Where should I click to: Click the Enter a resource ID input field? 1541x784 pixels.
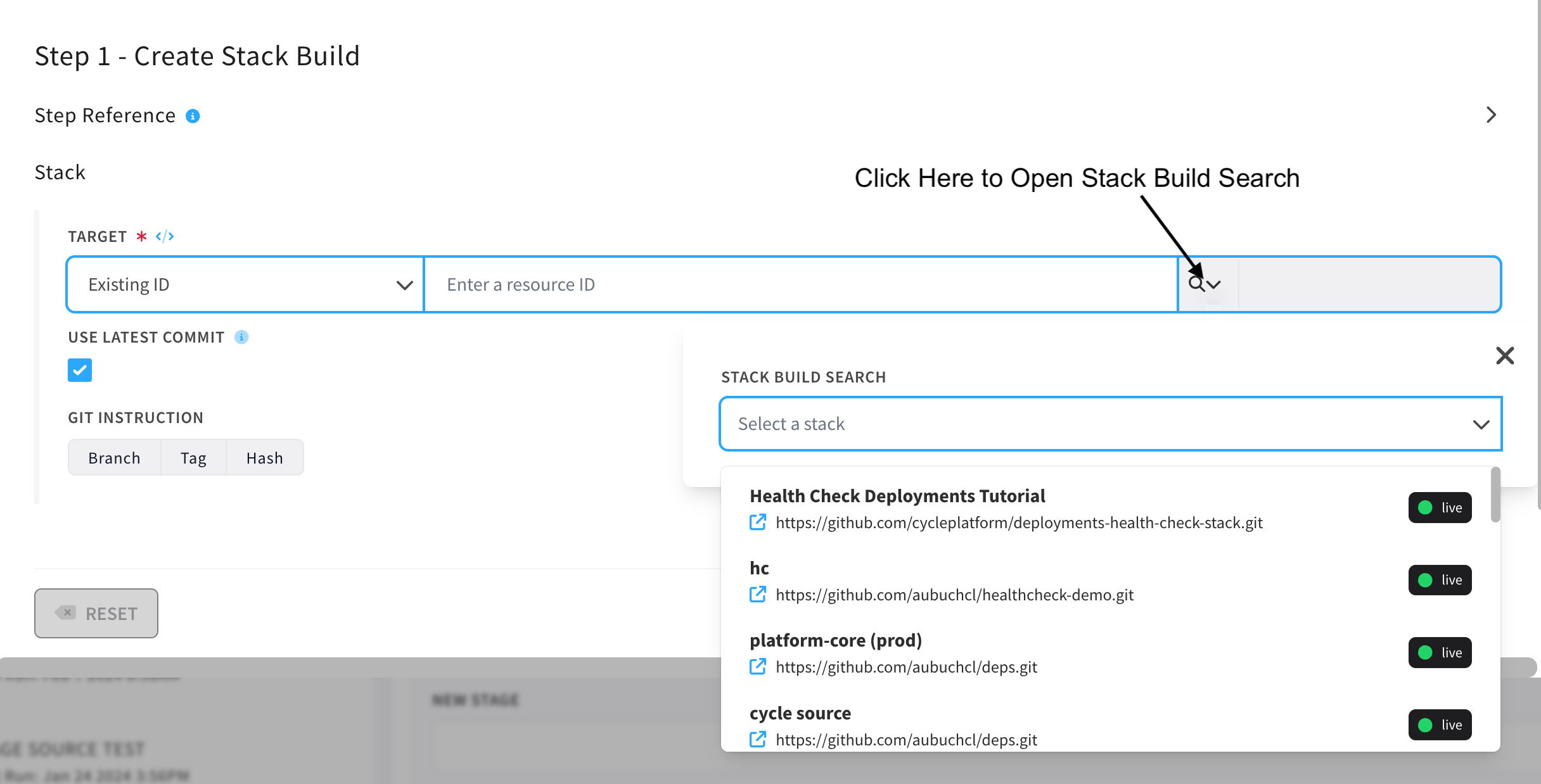pyautogui.click(x=799, y=284)
